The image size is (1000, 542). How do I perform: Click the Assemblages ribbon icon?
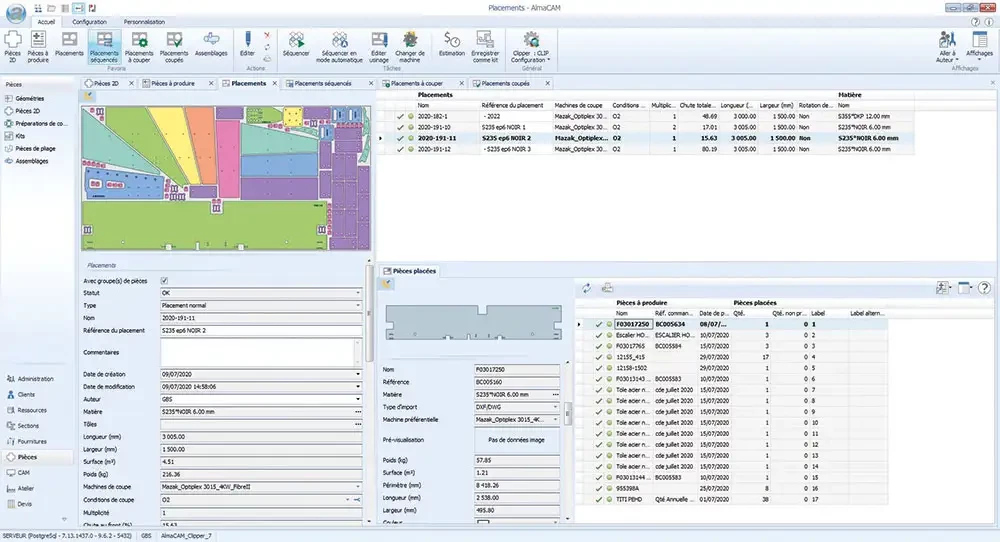pos(210,43)
